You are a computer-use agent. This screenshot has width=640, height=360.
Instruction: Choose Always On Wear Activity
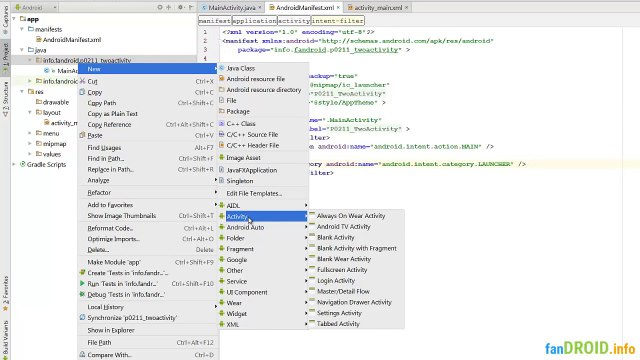click(x=356, y=216)
